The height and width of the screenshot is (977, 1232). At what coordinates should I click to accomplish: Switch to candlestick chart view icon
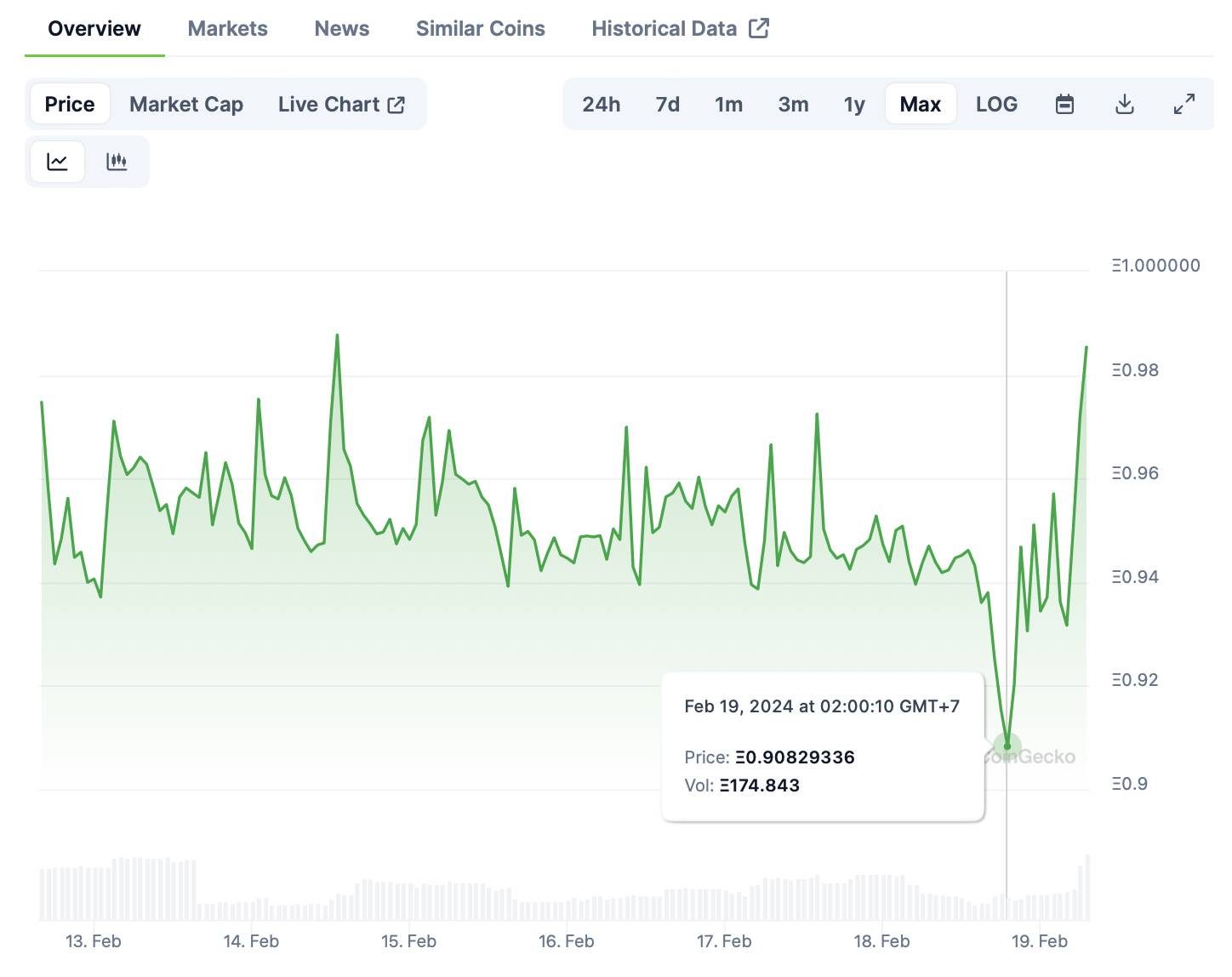117,162
